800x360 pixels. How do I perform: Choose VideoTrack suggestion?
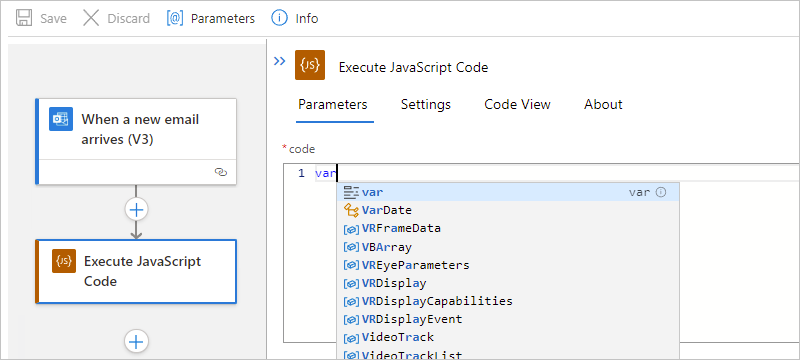pos(508,337)
